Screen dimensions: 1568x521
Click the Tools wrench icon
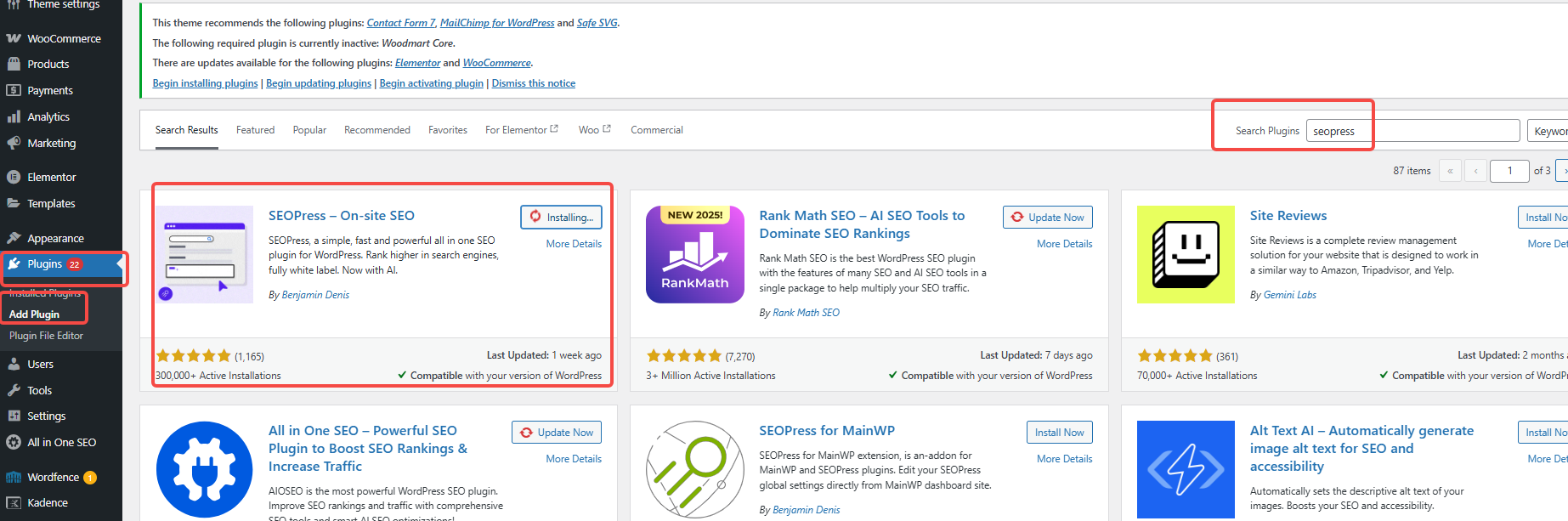pos(14,391)
